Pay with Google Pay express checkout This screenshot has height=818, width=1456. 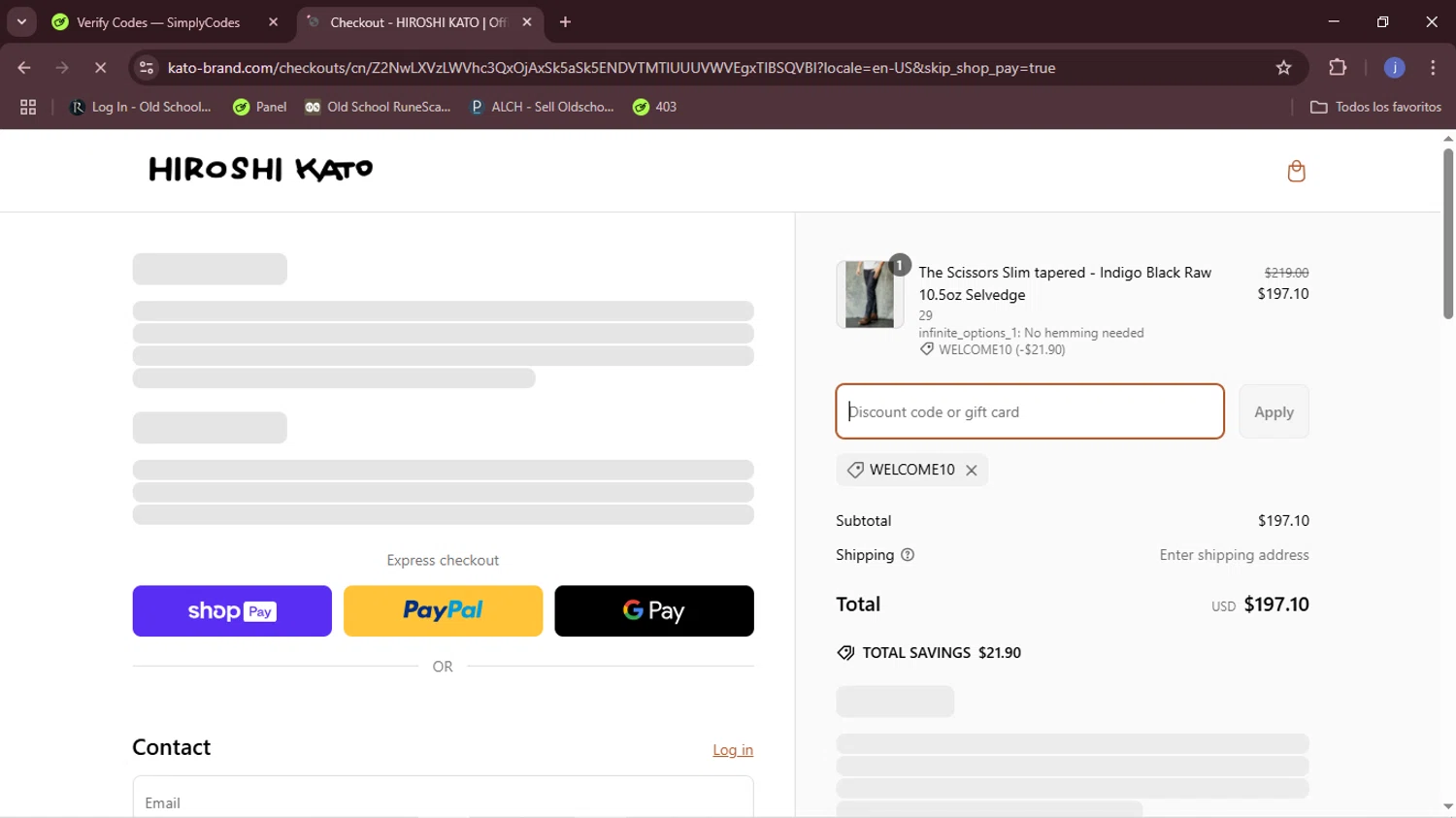pos(654,611)
